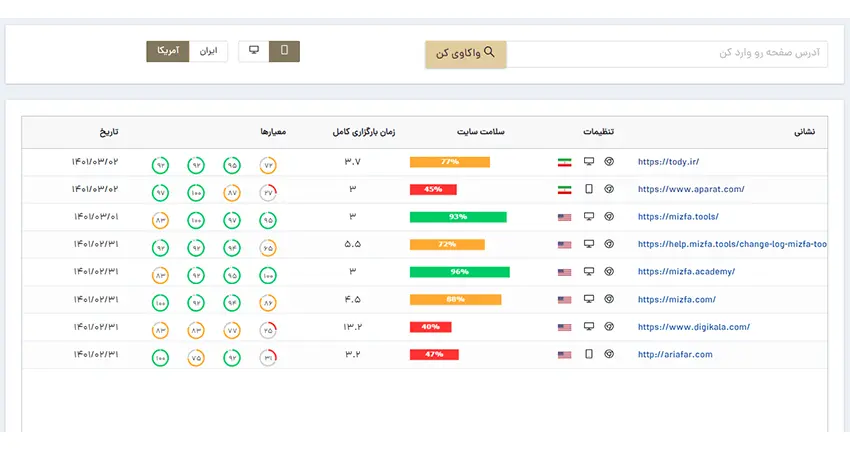Click Chrome icon in help.mizfa.tools row

click(x=609, y=244)
